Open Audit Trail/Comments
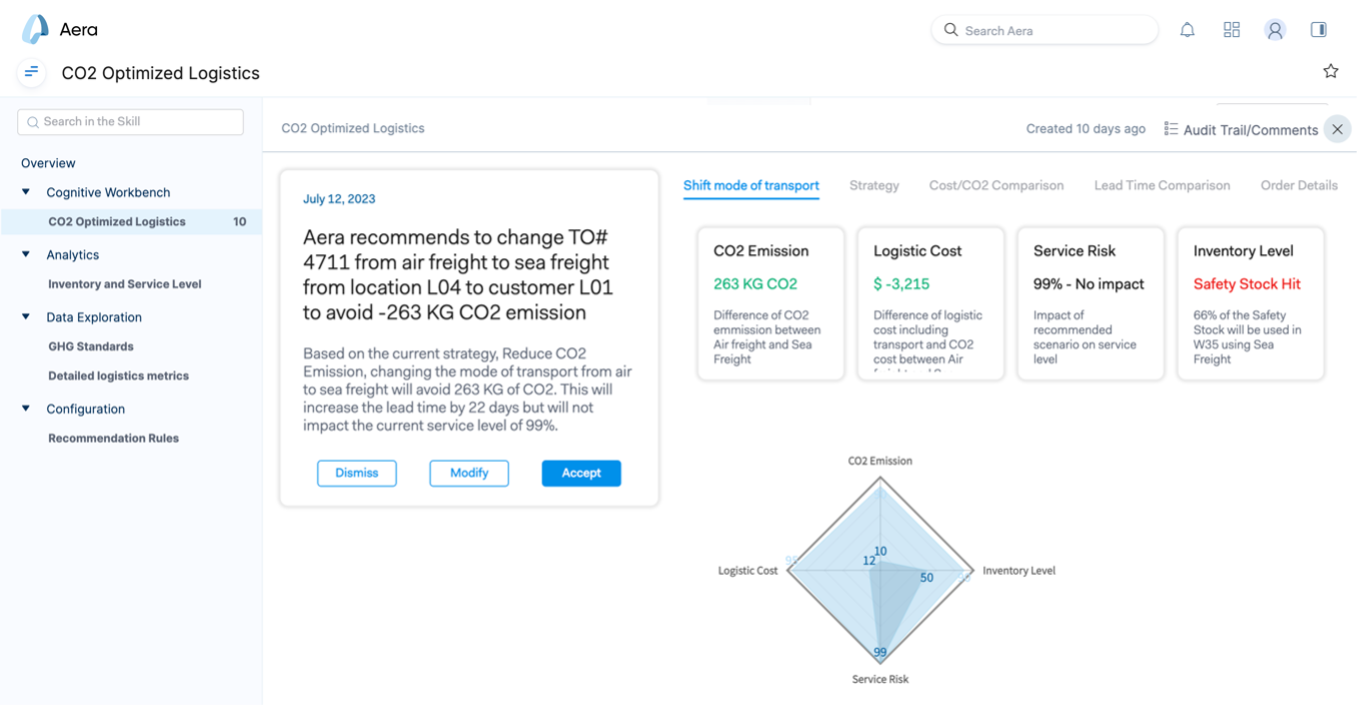Screen dimensions: 1359x708 (1241, 130)
